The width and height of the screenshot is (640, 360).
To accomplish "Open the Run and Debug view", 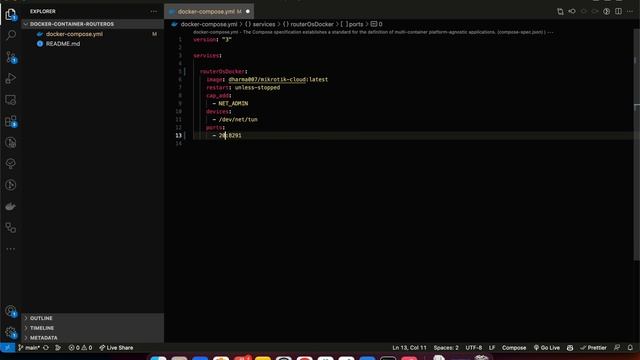I will pos(11,78).
